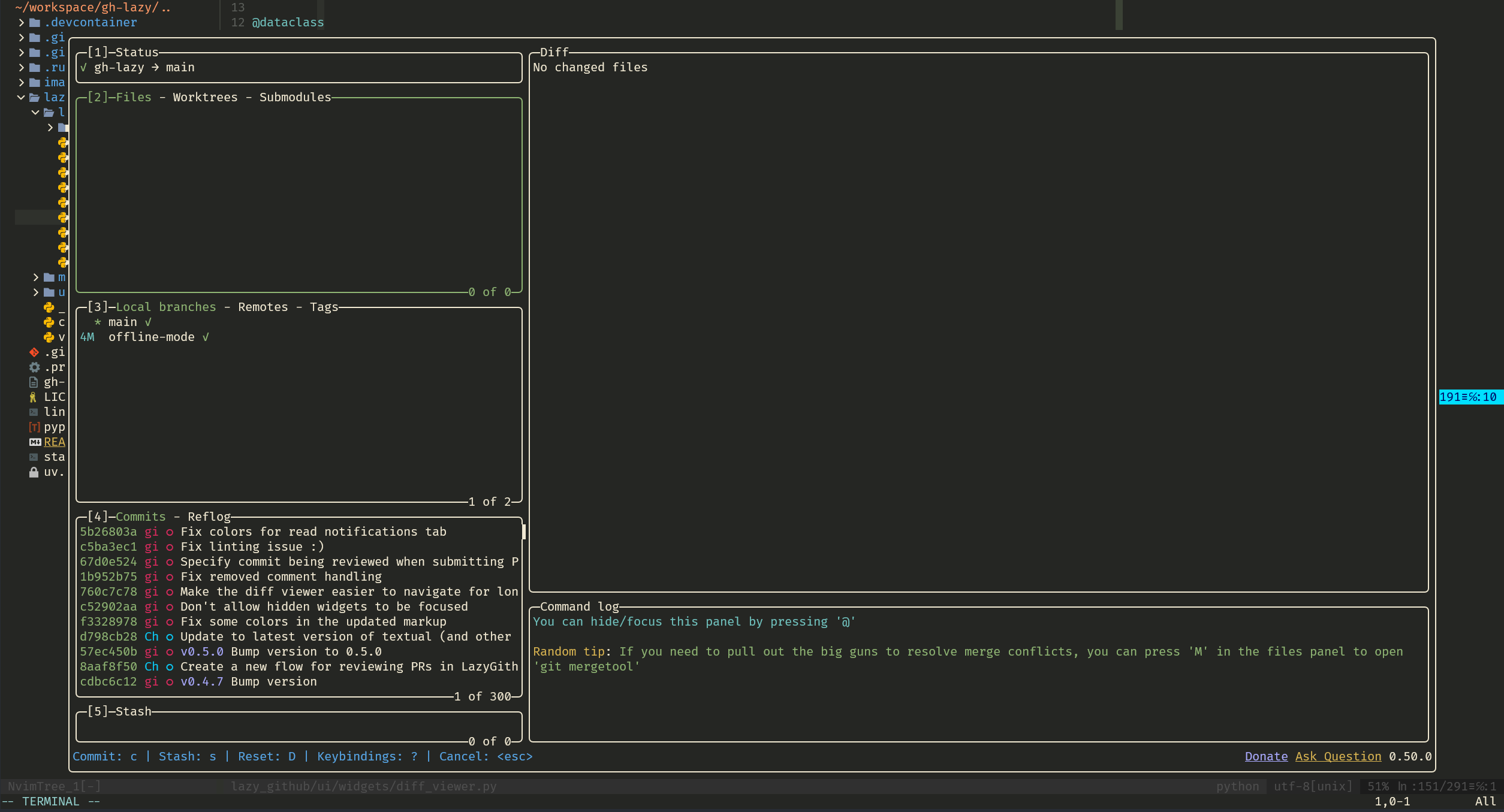
Task: Click the document icon of gh- file
Action: [34, 382]
